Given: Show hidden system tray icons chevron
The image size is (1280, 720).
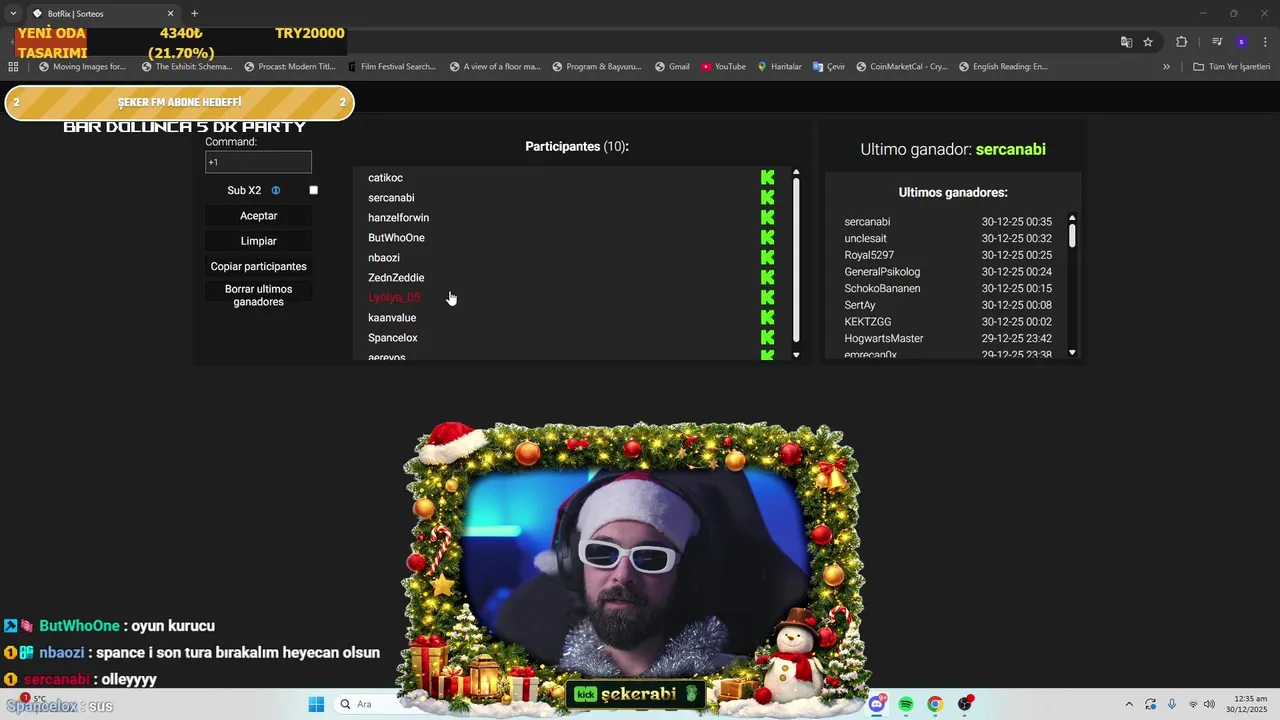Looking at the screenshot, I should [x=1129, y=704].
